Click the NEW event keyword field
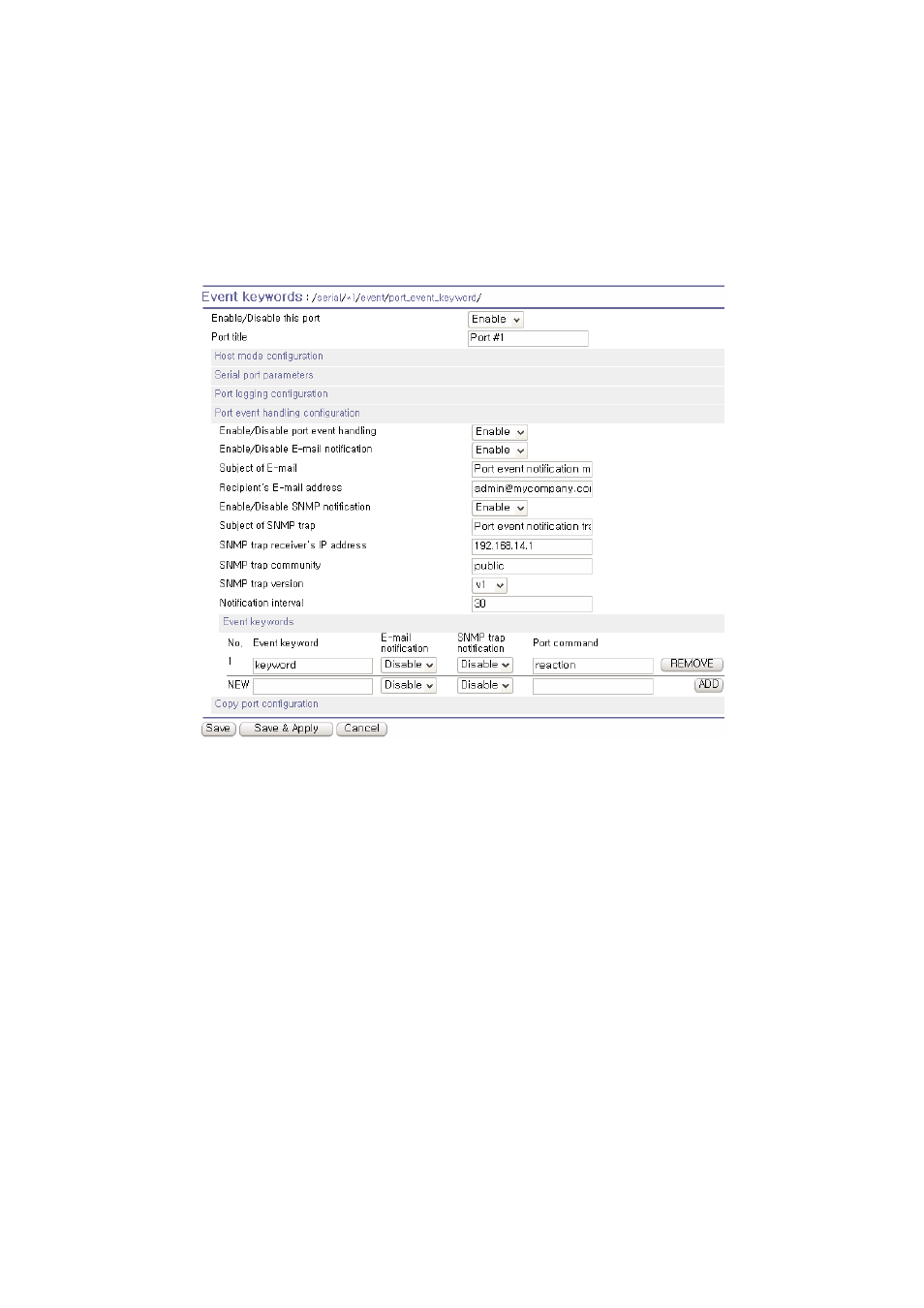This screenshot has height=1308, width=924. tap(313, 686)
